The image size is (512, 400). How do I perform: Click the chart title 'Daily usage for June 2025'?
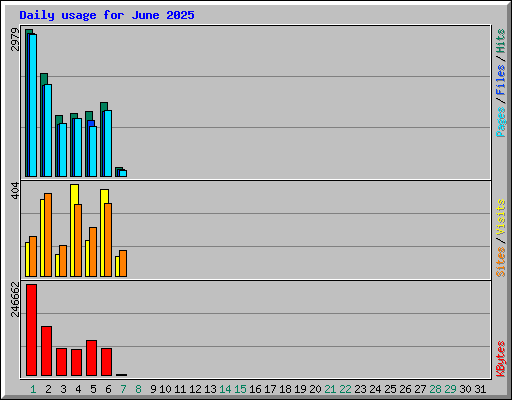[x=107, y=15]
